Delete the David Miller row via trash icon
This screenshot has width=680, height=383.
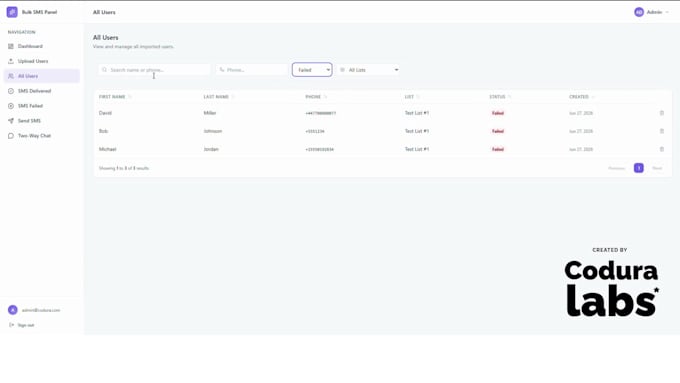click(662, 113)
